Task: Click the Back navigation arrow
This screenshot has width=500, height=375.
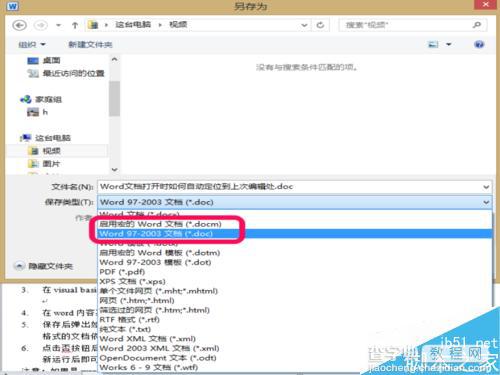Action: coord(19,25)
